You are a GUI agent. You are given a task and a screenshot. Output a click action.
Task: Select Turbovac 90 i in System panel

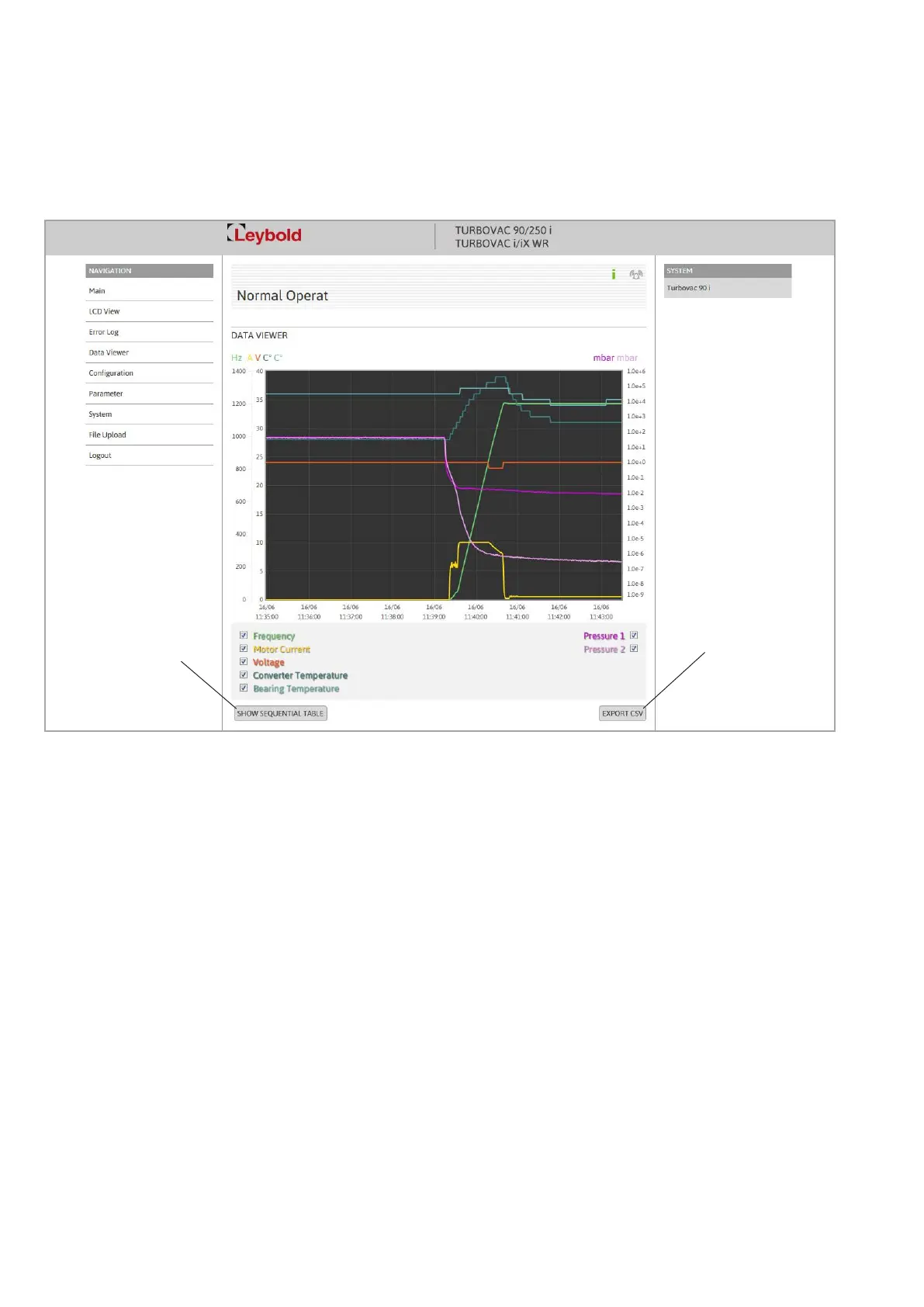[728, 288]
